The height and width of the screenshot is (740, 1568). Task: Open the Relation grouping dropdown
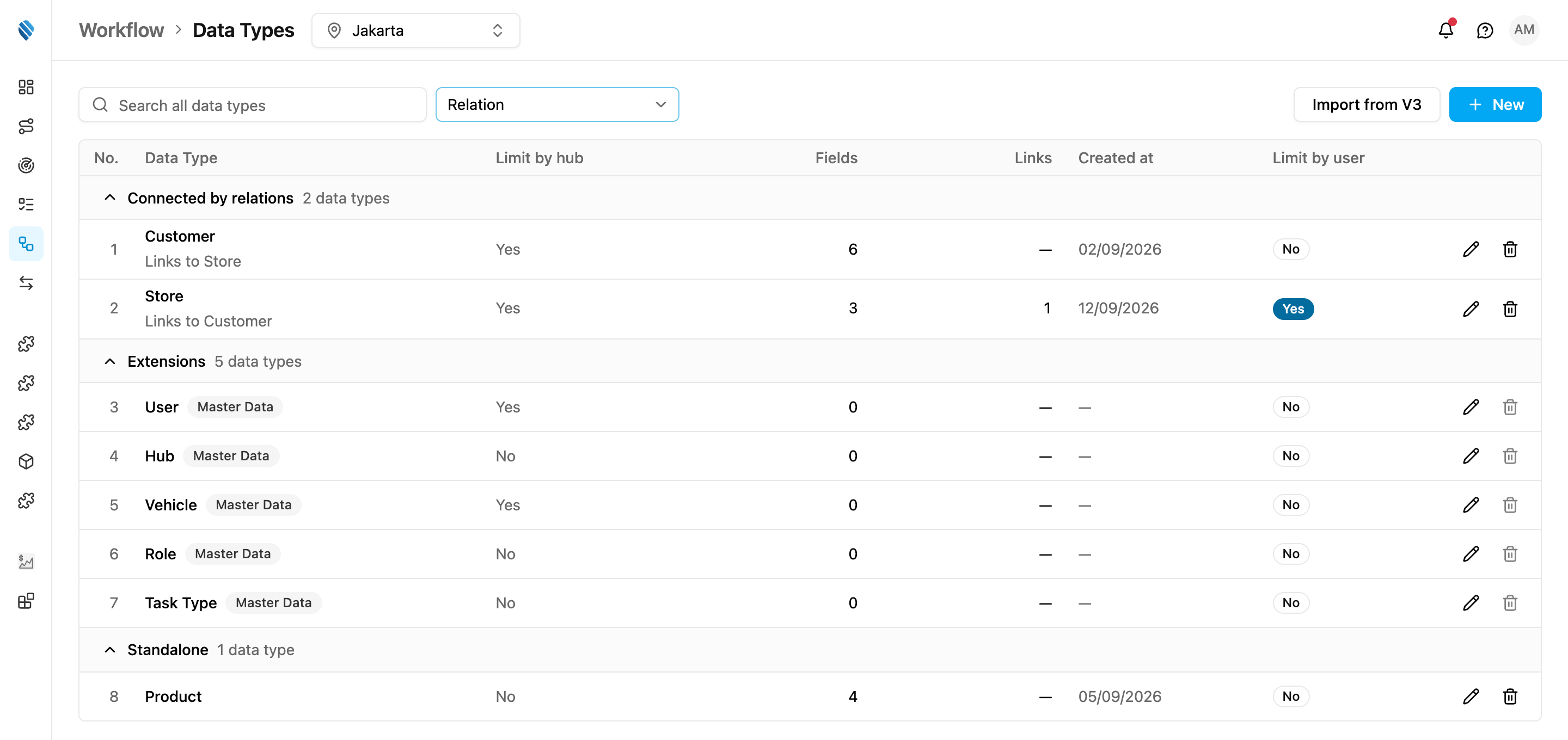[557, 104]
